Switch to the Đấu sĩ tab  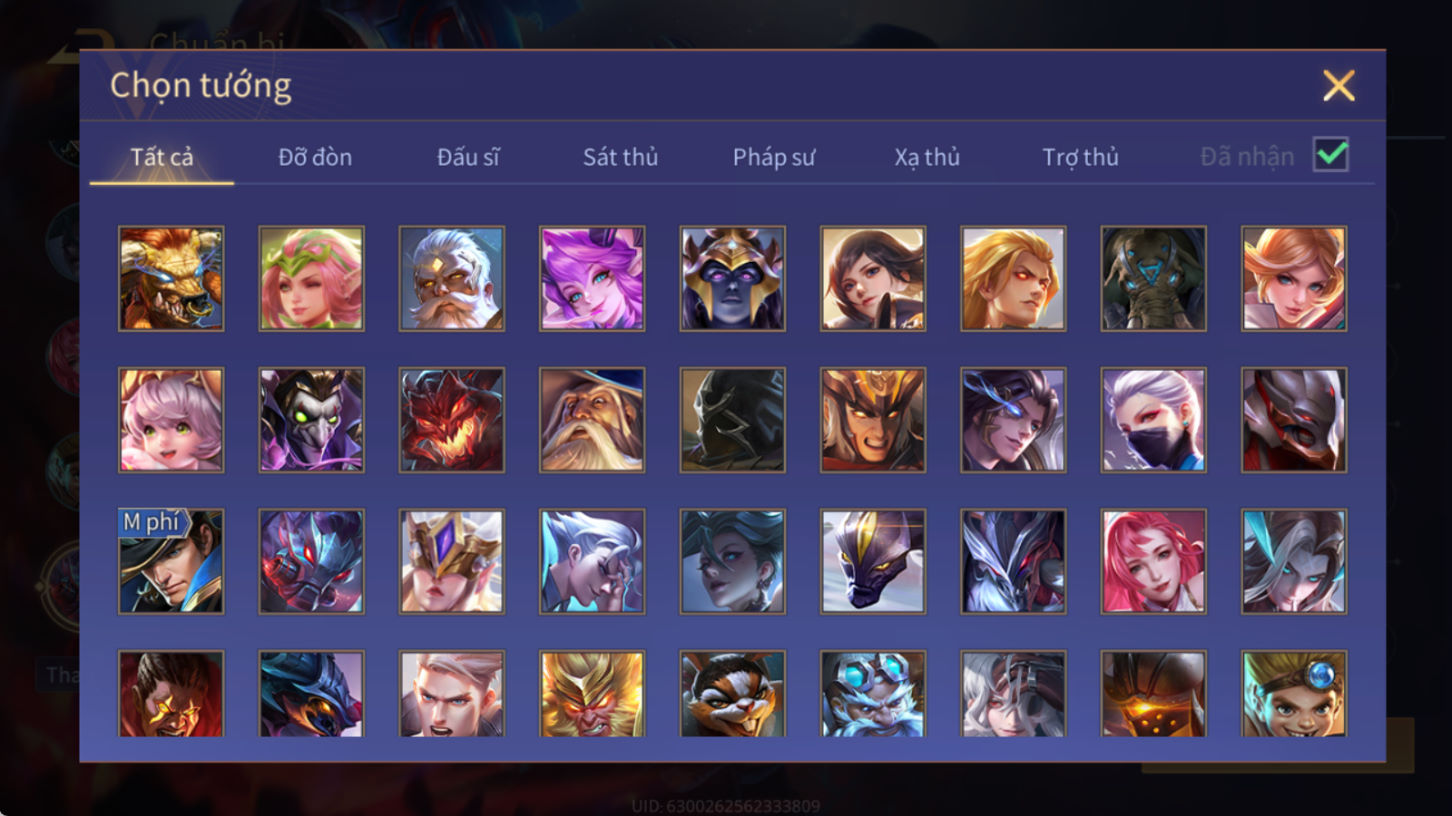click(468, 157)
